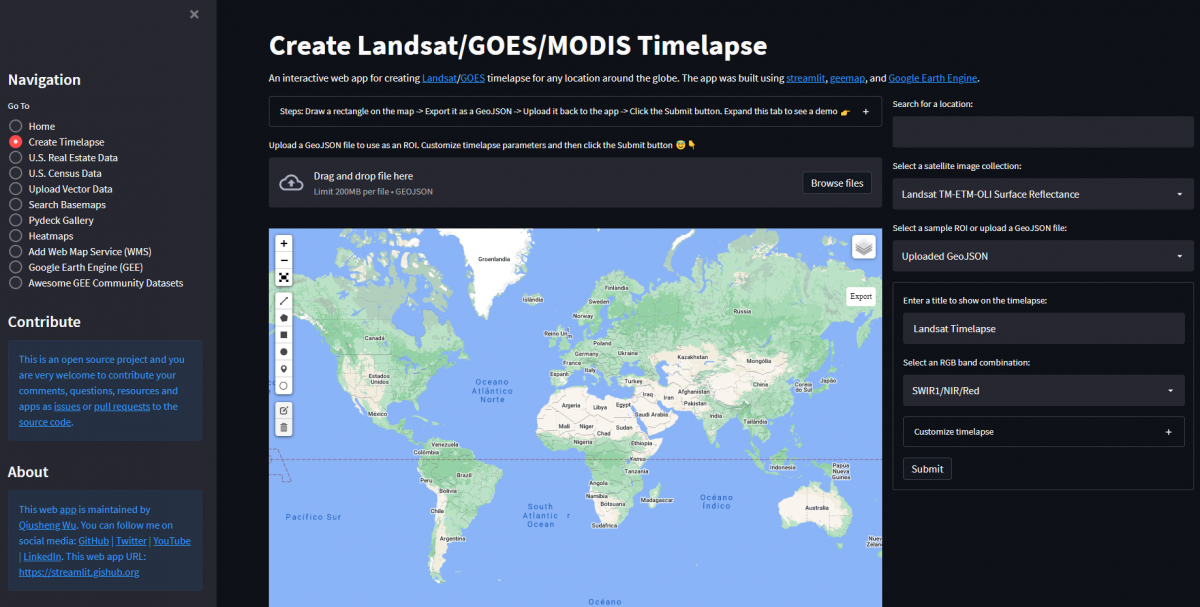Open the map layers control
Viewport: 1200px width, 607px height.
(864, 247)
